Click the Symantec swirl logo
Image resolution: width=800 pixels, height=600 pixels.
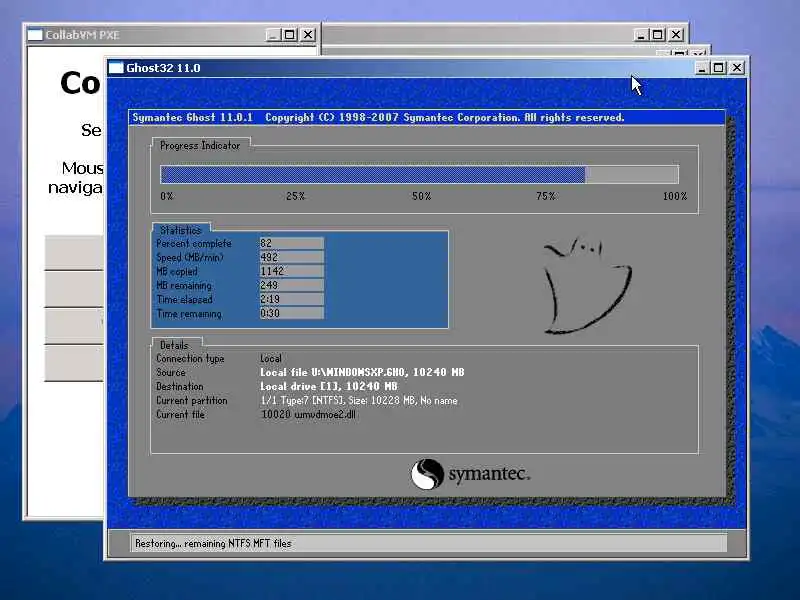[427, 474]
